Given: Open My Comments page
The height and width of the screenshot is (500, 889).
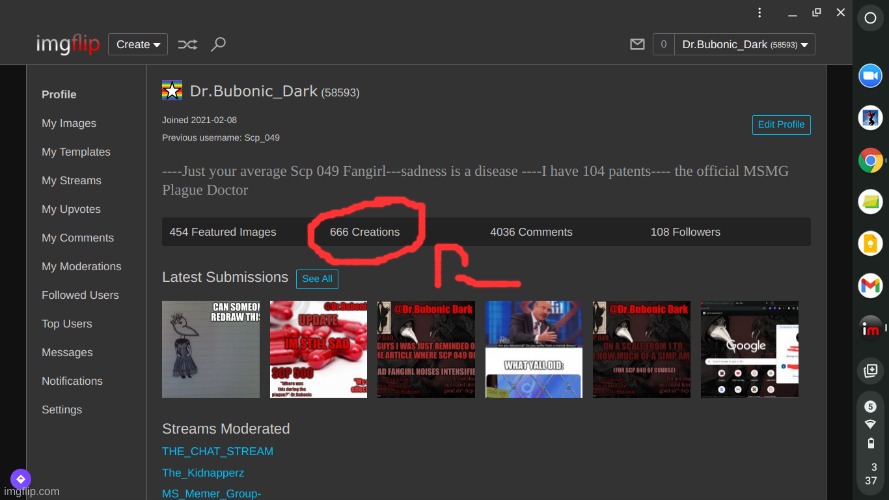Looking at the screenshot, I should 78,238.
